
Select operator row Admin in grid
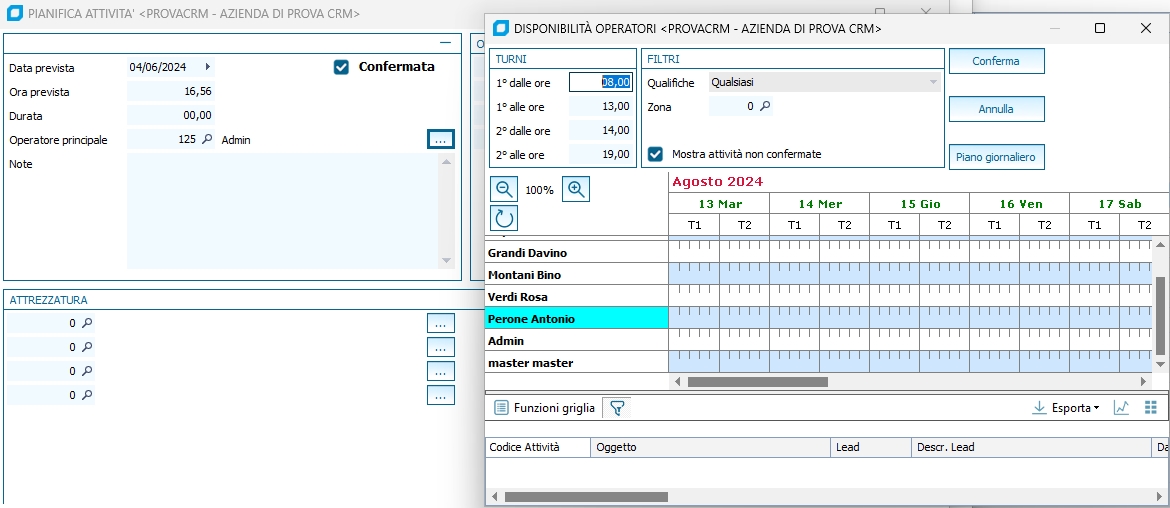click(576, 341)
